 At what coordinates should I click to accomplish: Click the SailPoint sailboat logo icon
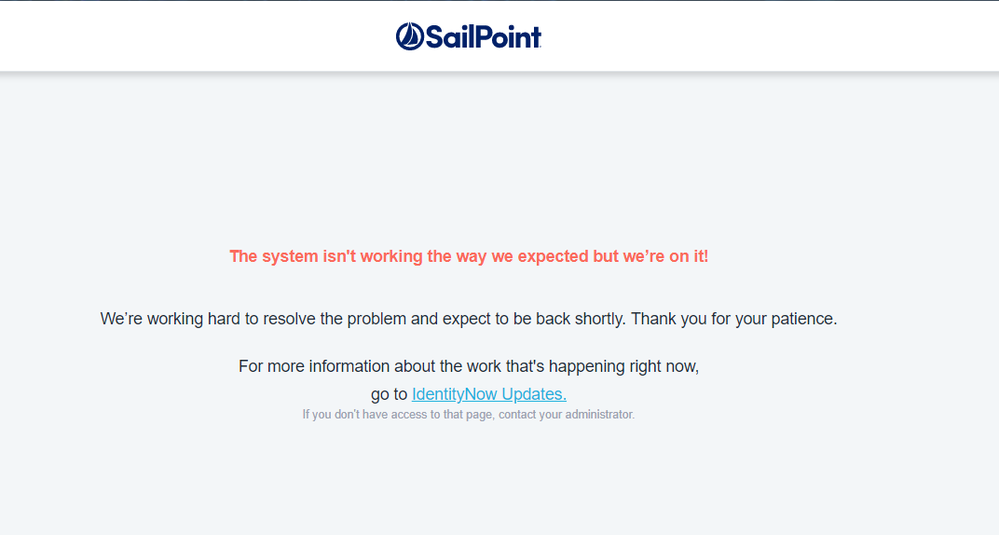click(410, 37)
